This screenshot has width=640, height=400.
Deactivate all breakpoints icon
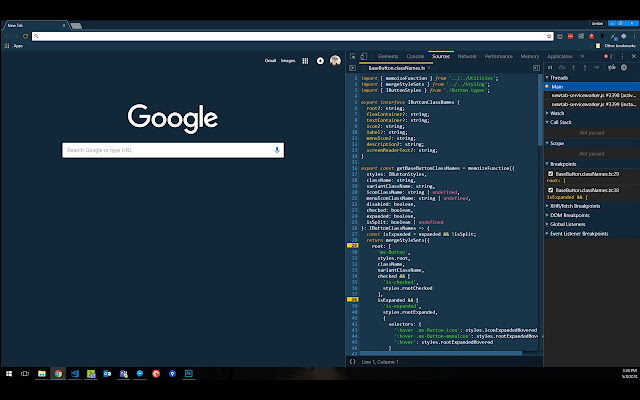(x=611, y=67)
